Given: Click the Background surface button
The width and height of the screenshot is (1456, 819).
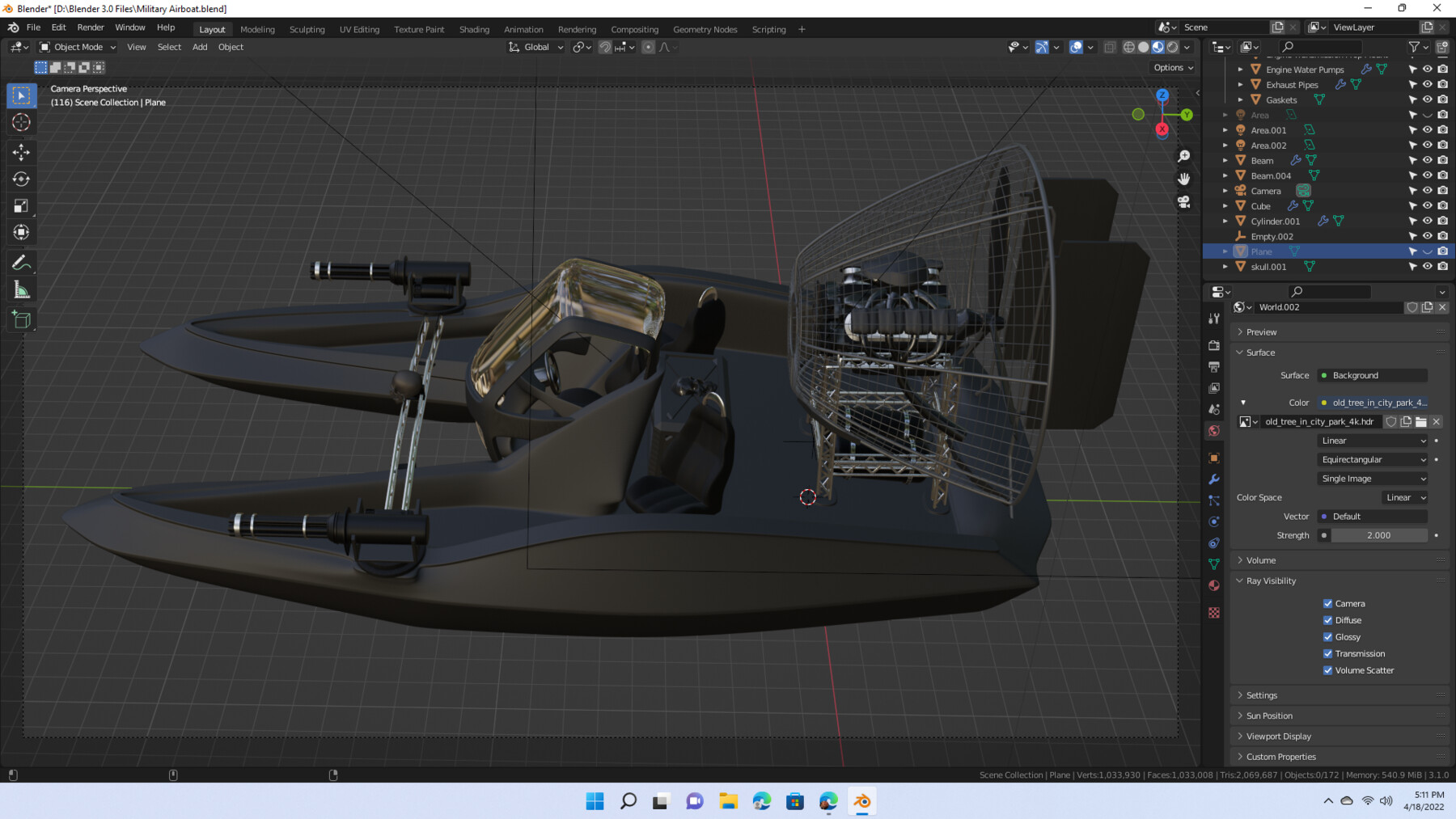Looking at the screenshot, I should click(x=1372, y=375).
